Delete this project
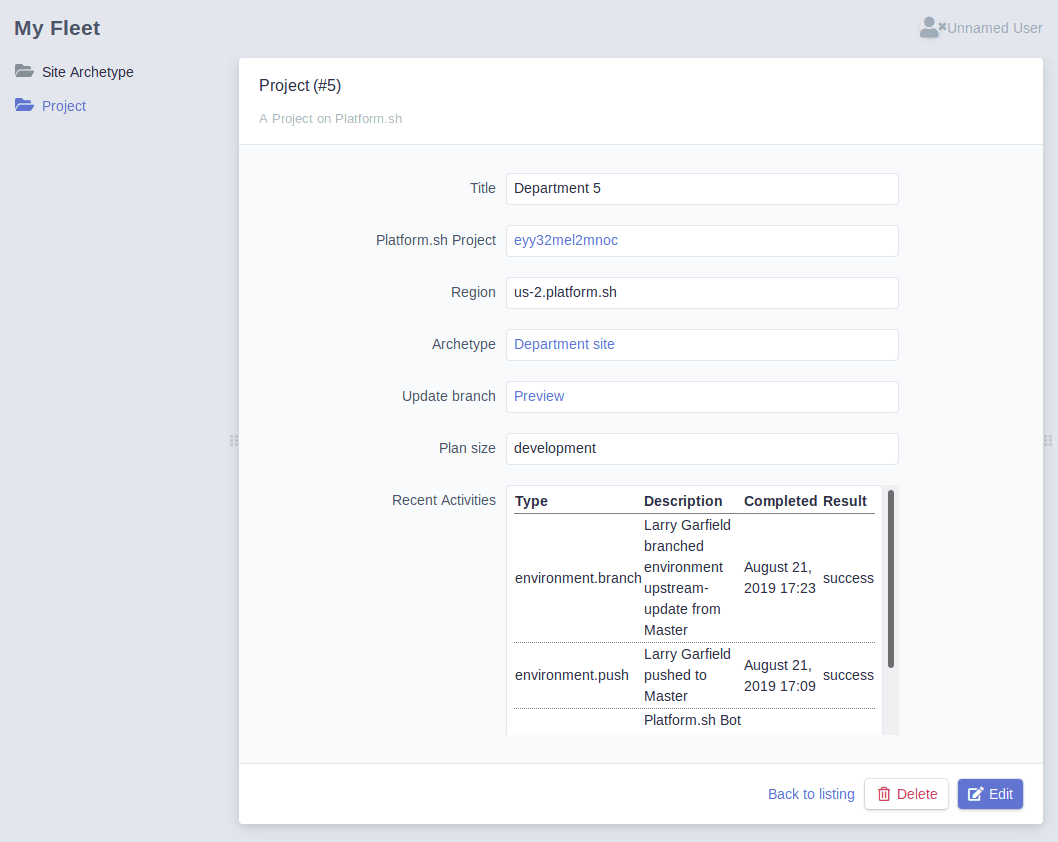The width and height of the screenshot is (1058, 842). (x=906, y=794)
